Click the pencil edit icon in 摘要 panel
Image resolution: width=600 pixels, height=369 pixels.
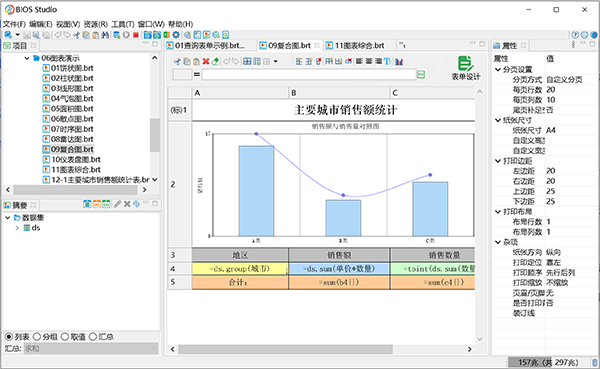[x=117, y=204]
